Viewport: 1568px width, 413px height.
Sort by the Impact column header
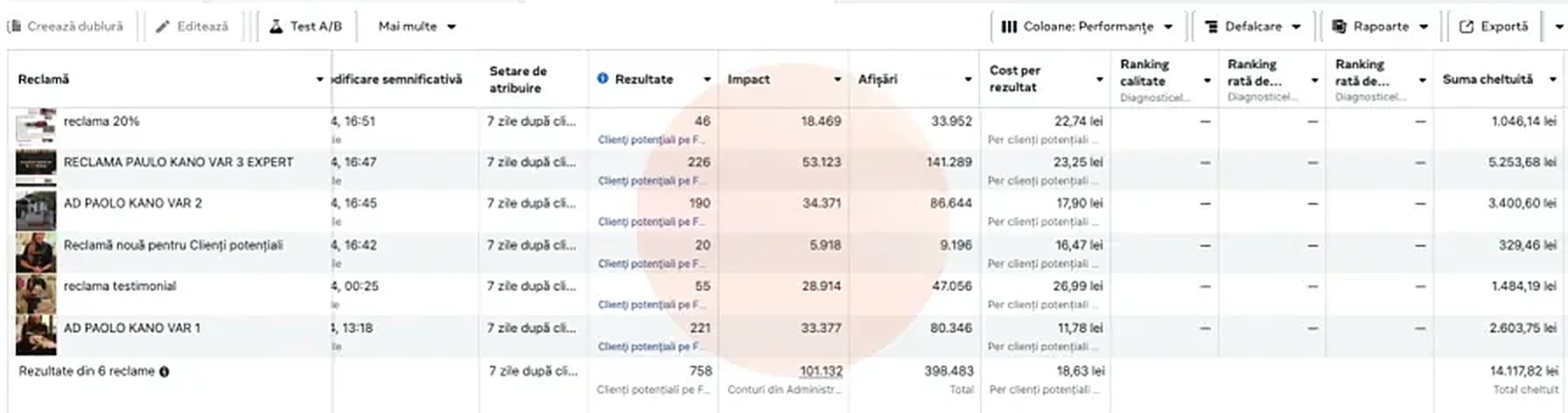coord(749,79)
